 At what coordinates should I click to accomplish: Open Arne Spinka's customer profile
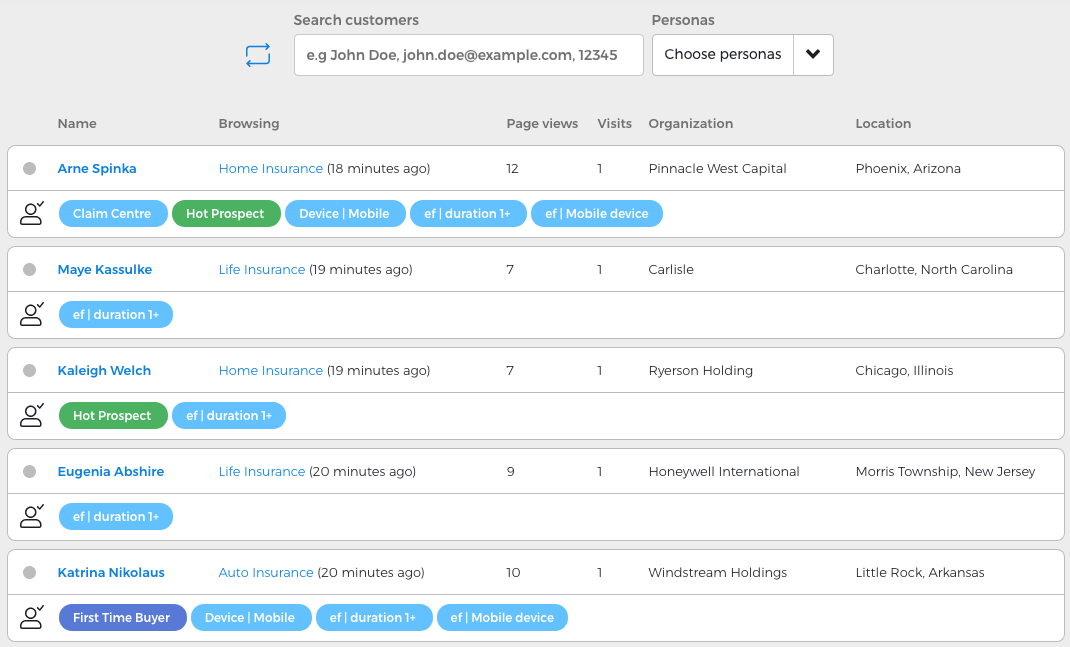97,169
